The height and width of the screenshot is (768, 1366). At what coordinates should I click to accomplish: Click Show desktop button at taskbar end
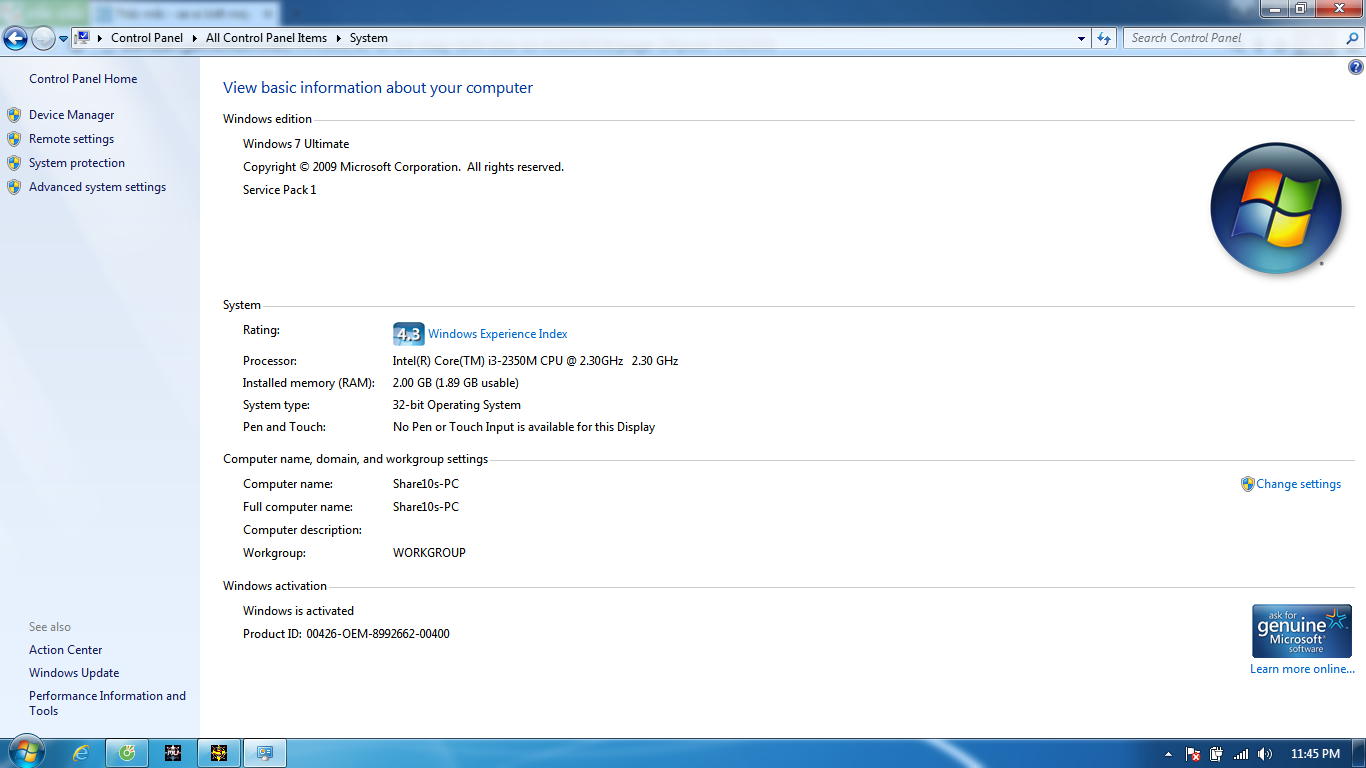1359,754
